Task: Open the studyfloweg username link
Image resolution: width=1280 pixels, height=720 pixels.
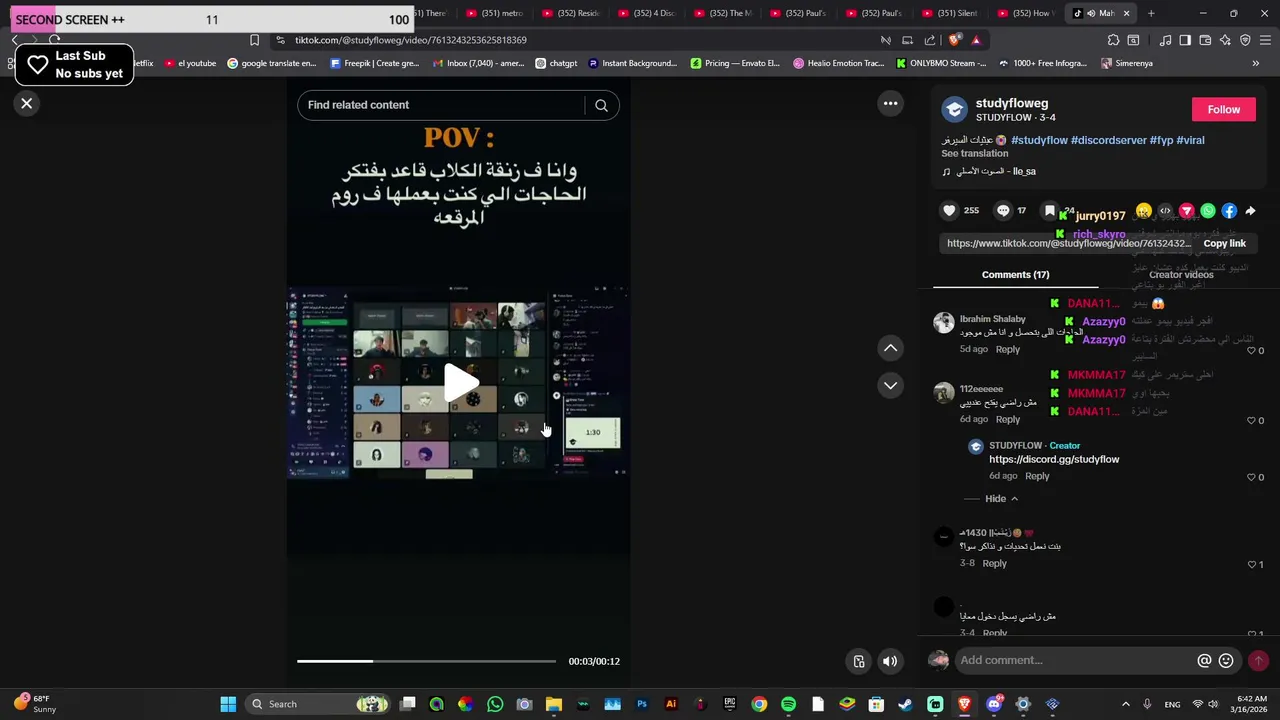Action: coord(1012,103)
